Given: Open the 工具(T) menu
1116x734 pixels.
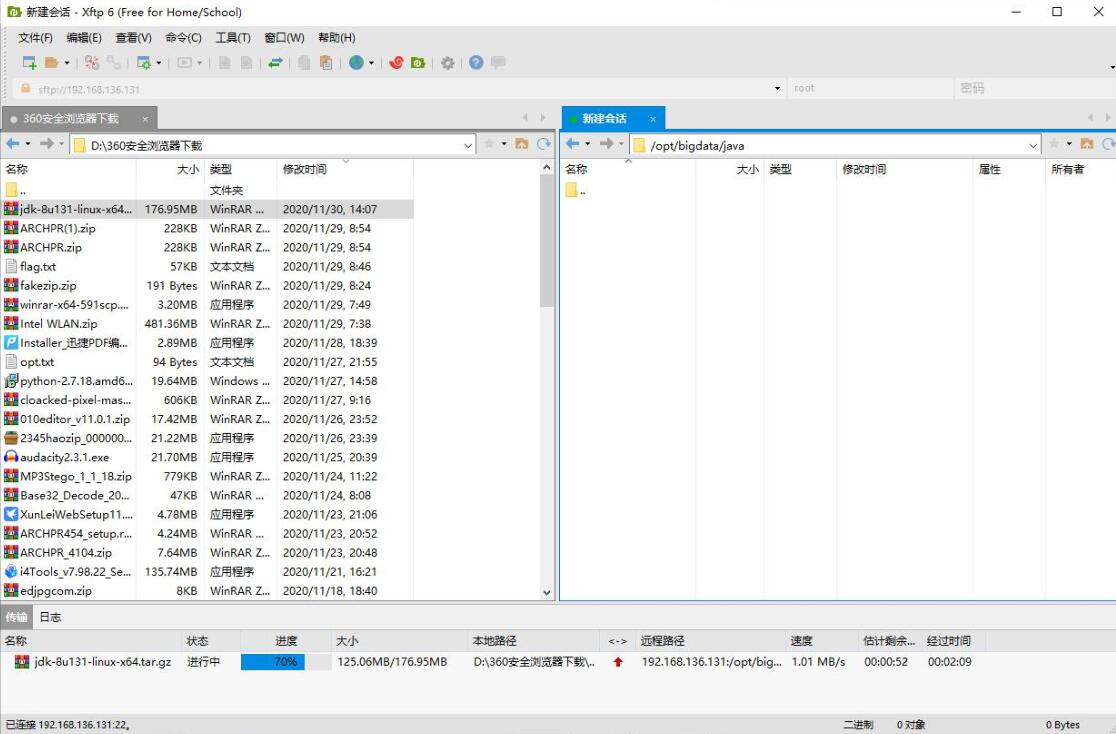Looking at the screenshot, I should 233,38.
